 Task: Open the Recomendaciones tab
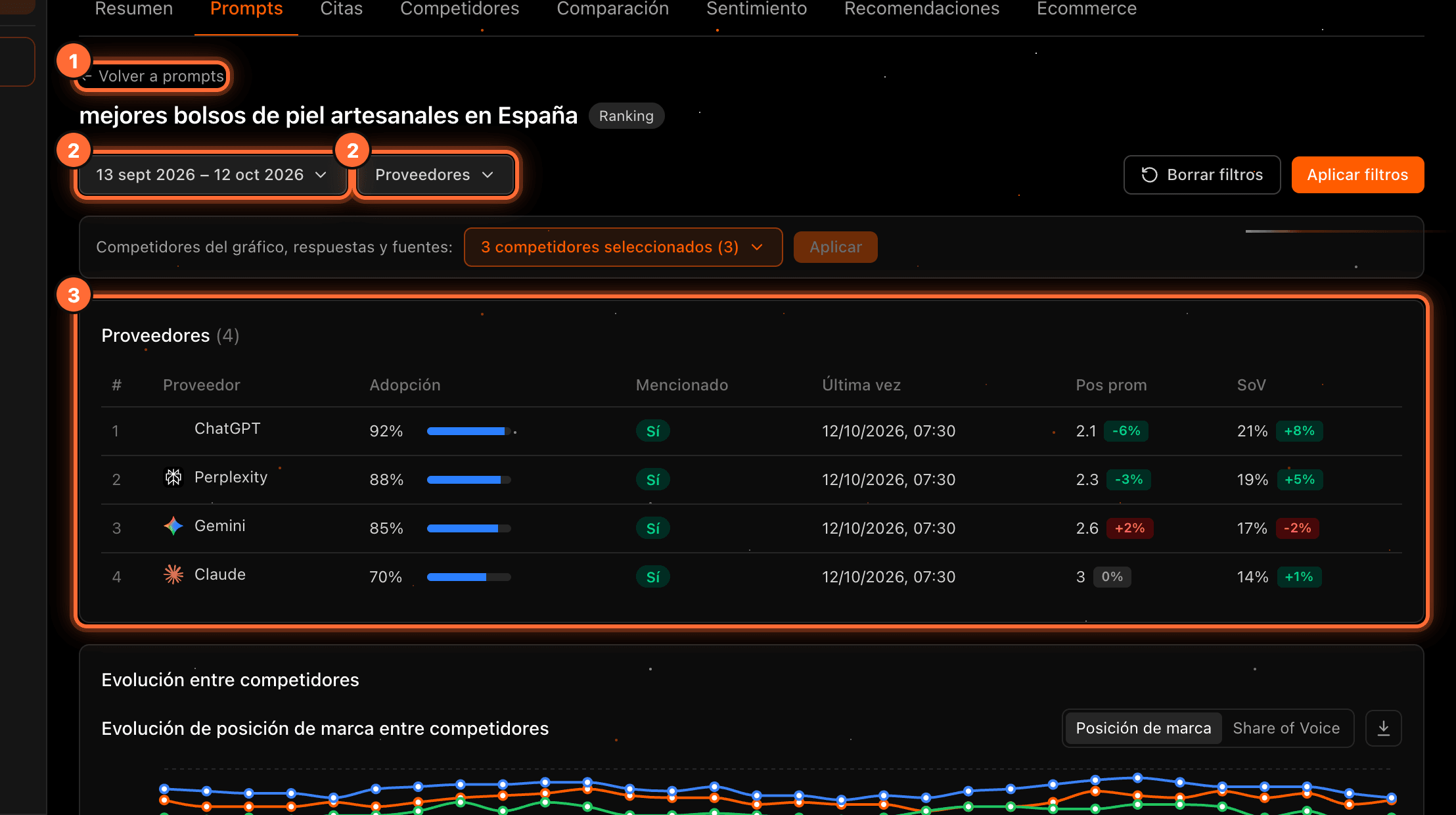tap(922, 9)
